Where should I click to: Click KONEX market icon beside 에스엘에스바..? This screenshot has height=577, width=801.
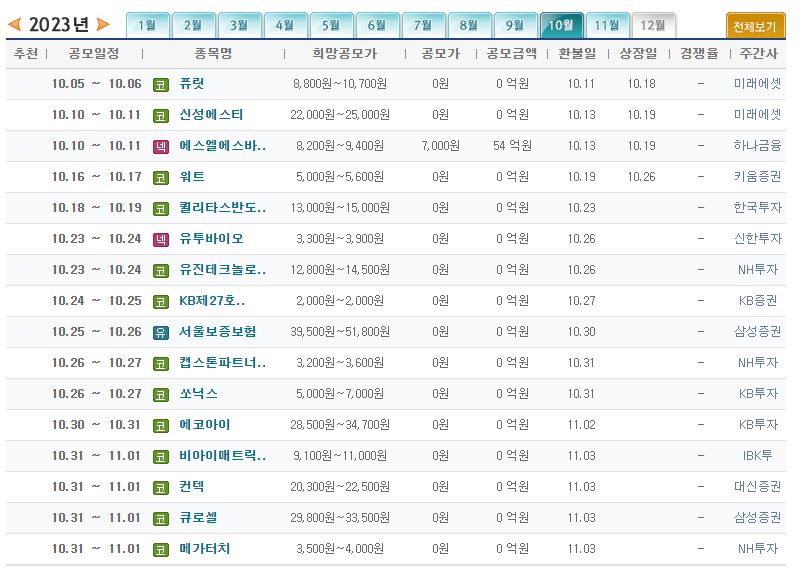[161, 147]
